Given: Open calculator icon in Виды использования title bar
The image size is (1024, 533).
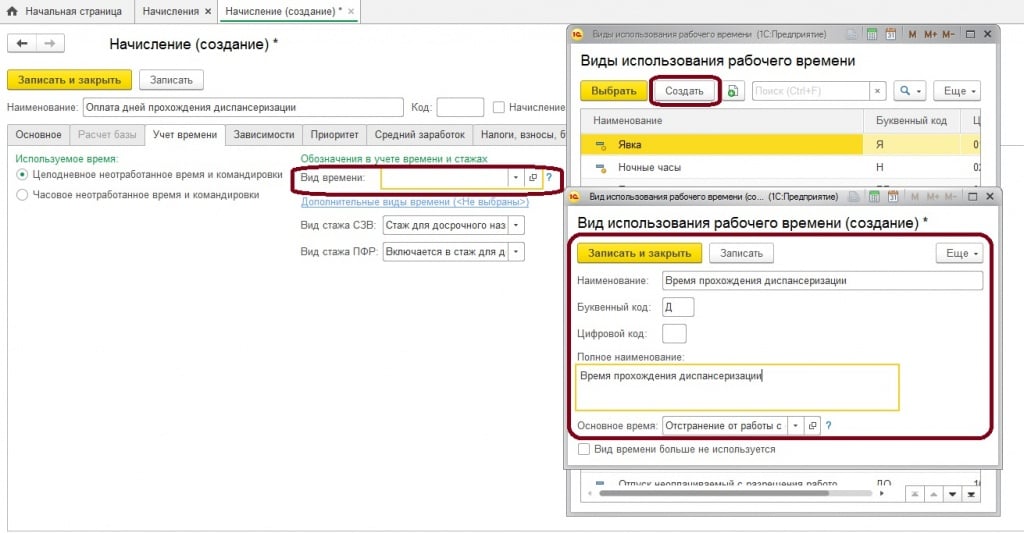Looking at the screenshot, I should coord(872,34).
